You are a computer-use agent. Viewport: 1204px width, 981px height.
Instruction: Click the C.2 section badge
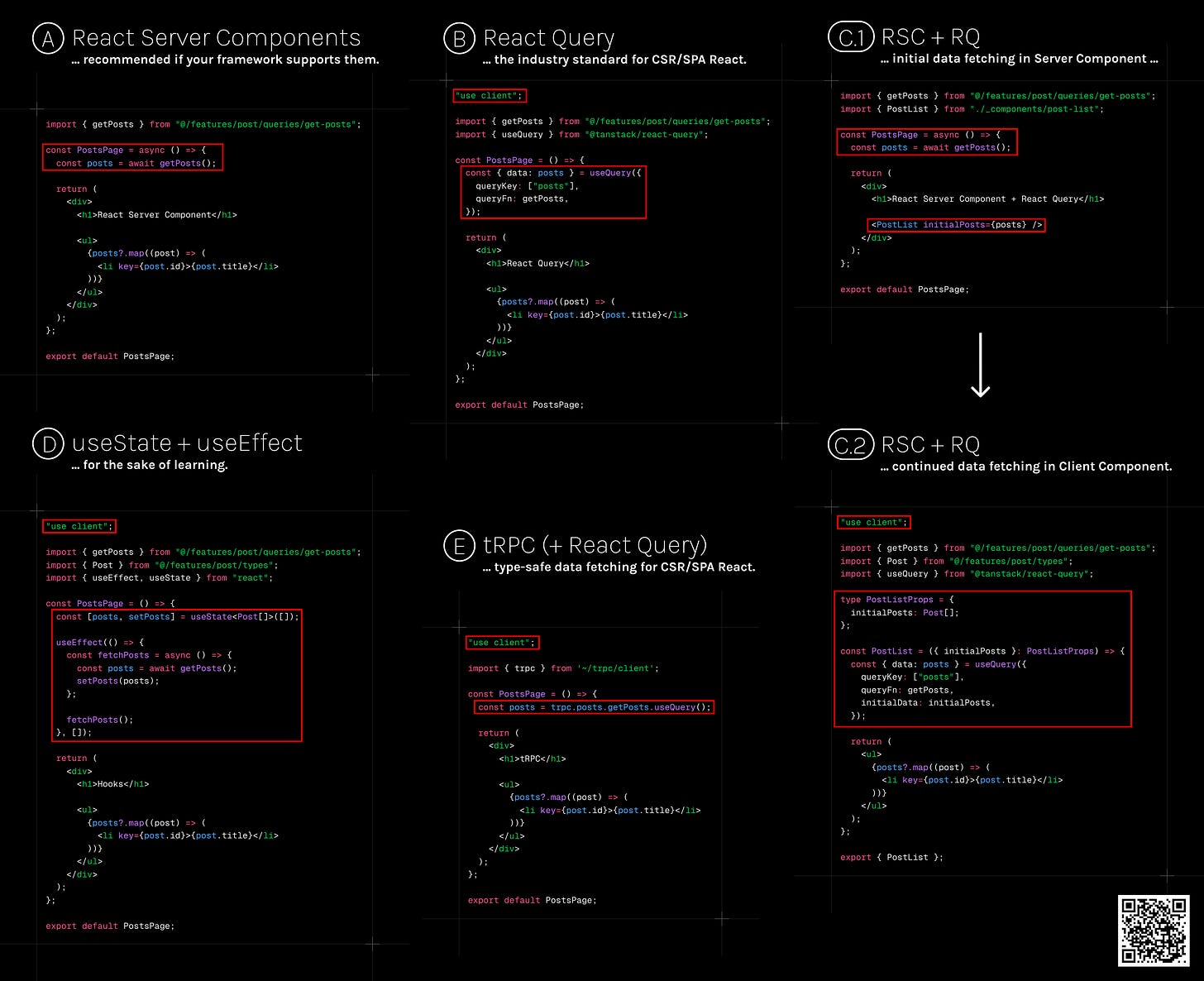coord(851,445)
